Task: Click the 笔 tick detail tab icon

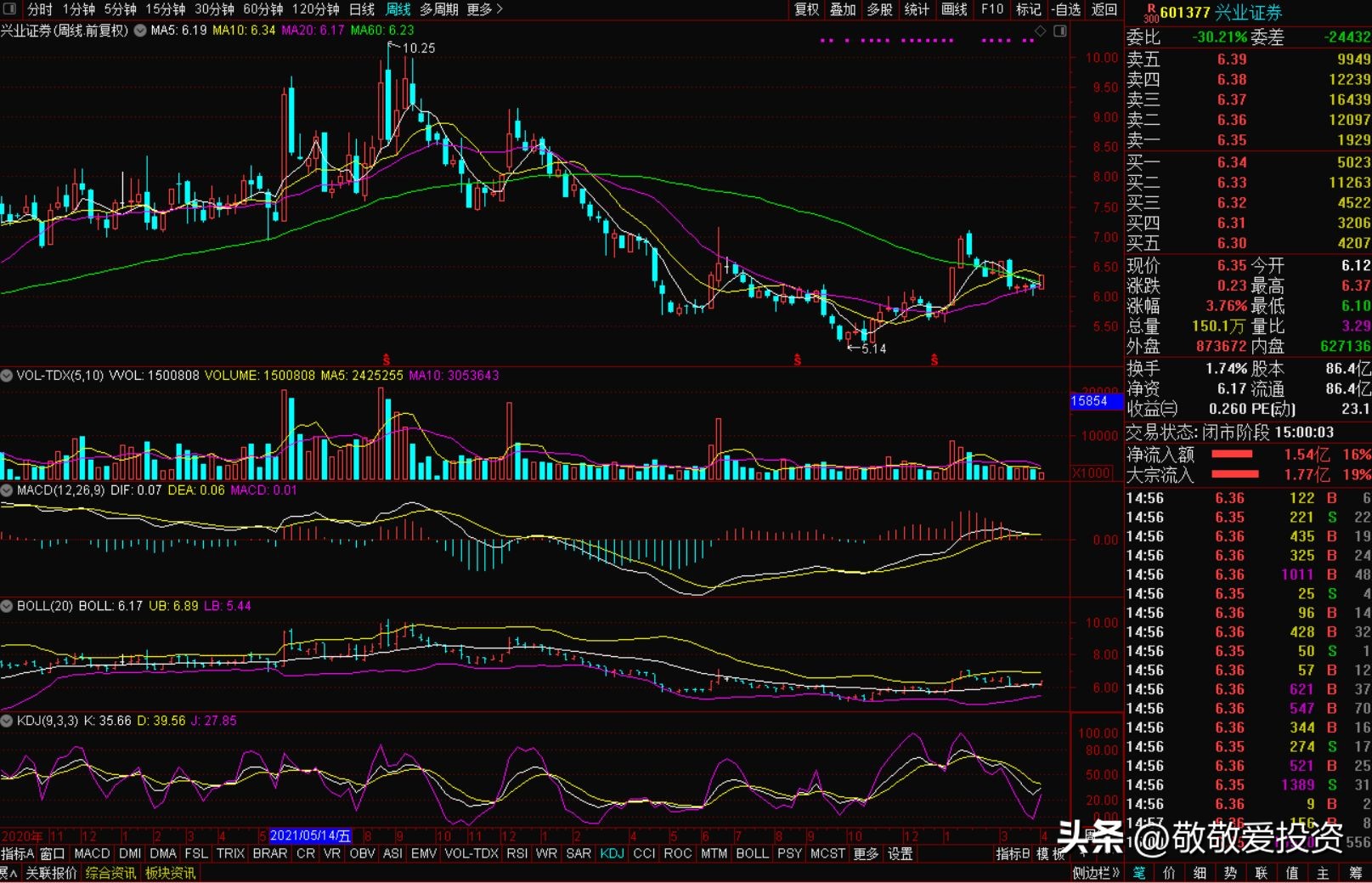Action: click(1139, 873)
